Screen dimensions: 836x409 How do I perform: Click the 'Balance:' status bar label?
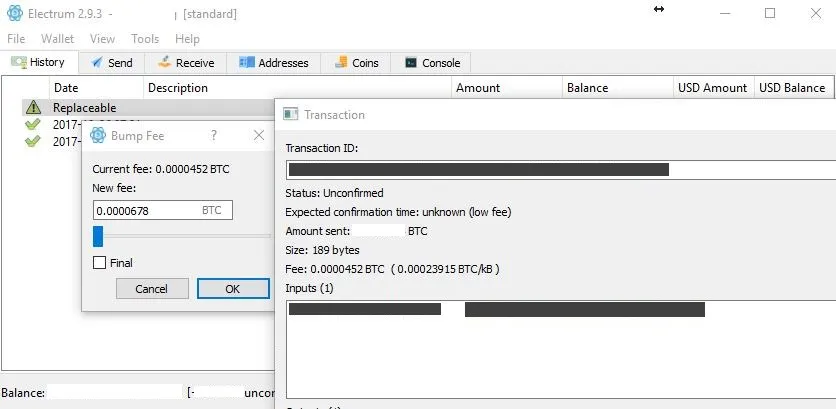[x=23, y=393]
